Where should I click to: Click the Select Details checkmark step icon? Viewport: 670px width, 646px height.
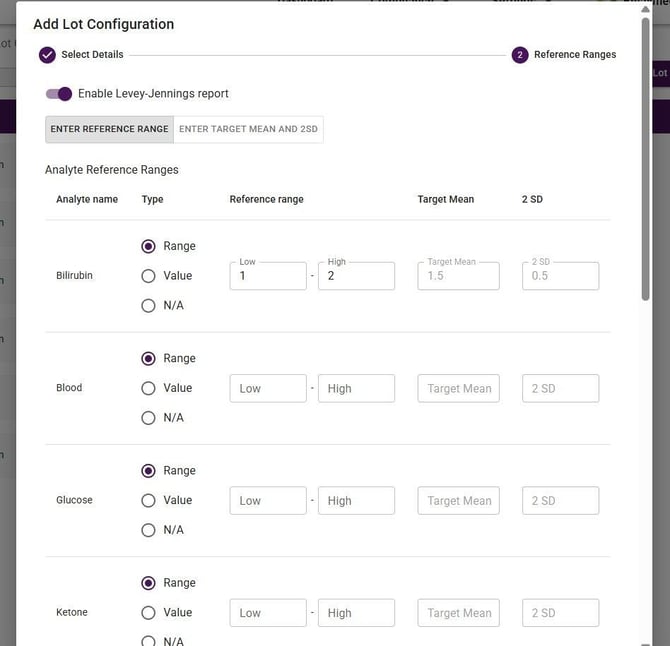(47, 55)
